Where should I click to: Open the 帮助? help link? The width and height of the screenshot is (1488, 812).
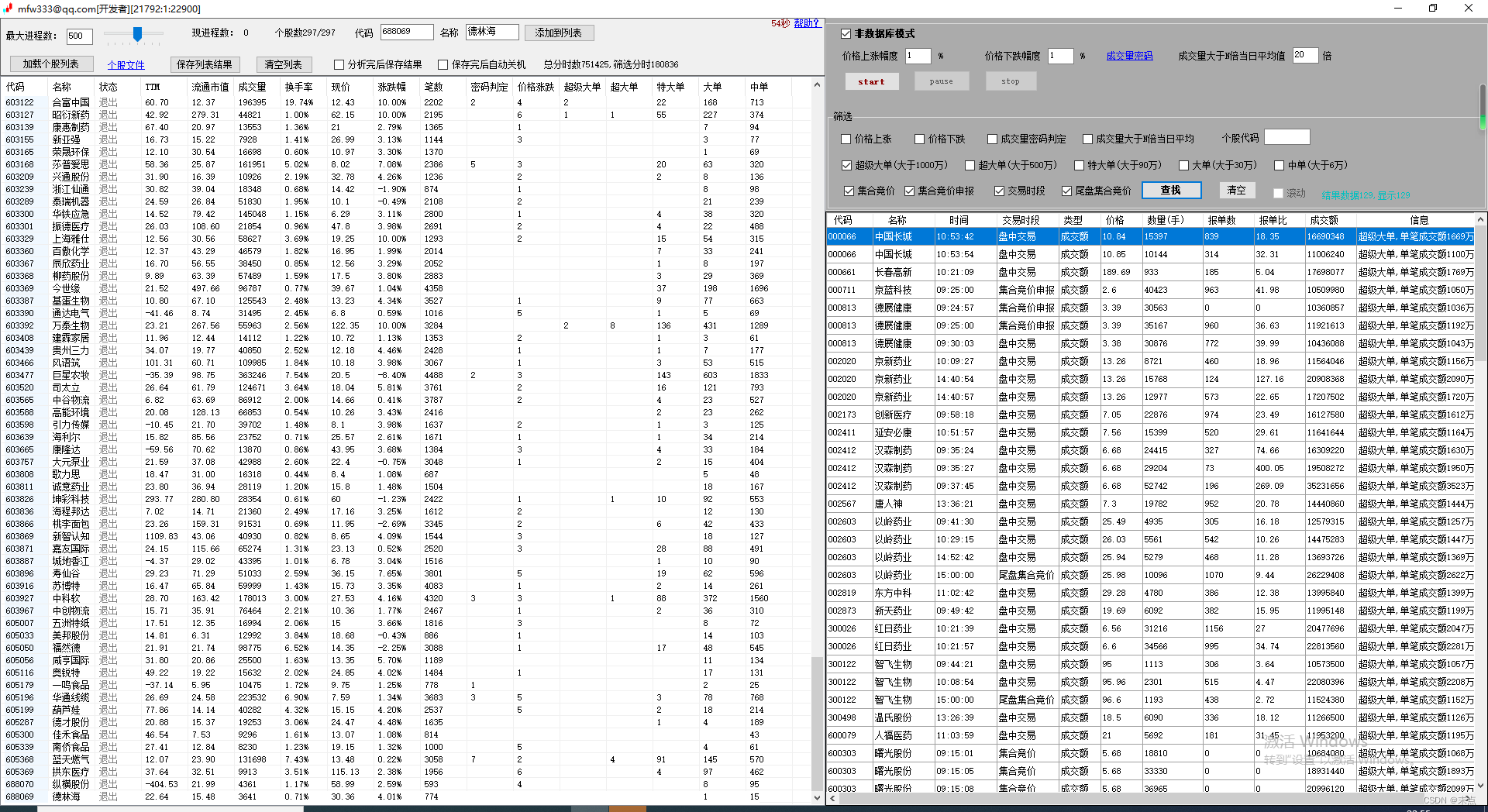click(x=807, y=23)
